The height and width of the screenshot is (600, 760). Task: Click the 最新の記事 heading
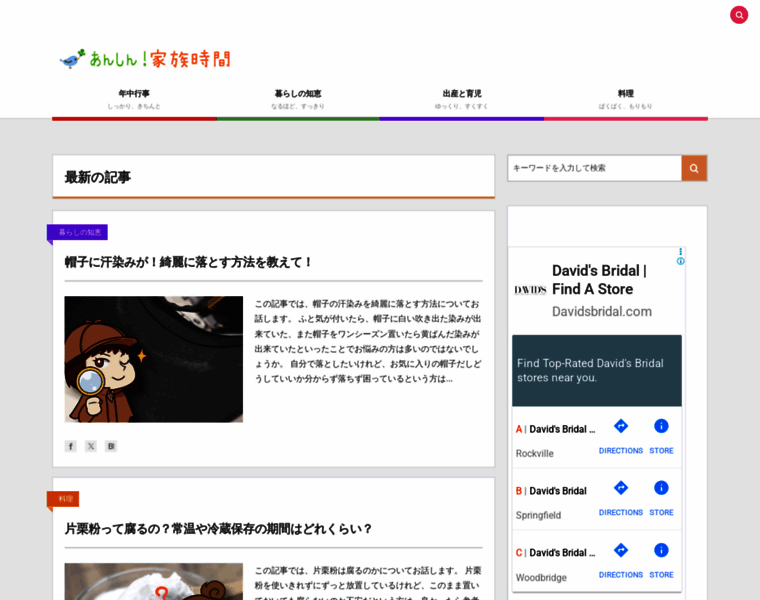[x=98, y=177]
